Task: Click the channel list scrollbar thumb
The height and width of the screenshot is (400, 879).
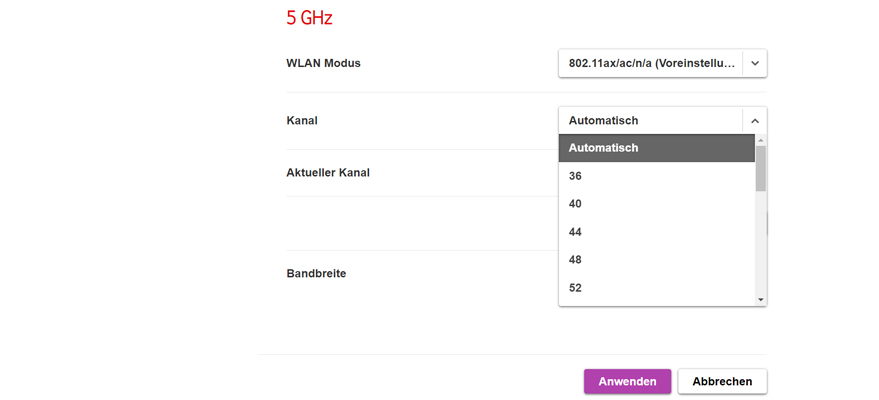Action: (761, 168)
